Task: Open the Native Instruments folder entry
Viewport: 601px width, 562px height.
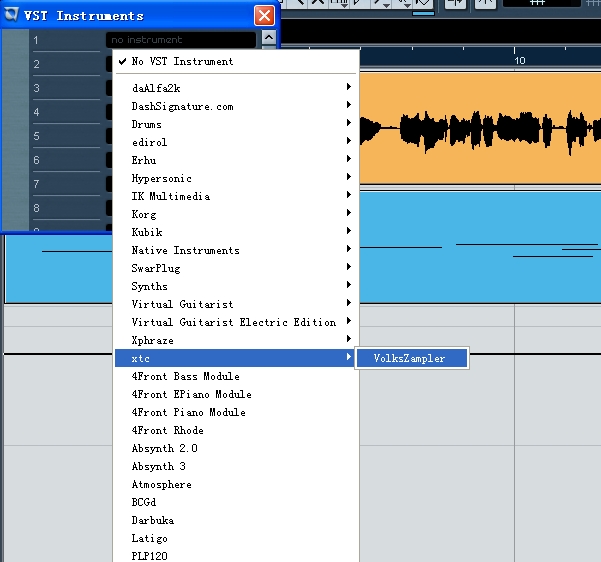Action: point(236,250)
